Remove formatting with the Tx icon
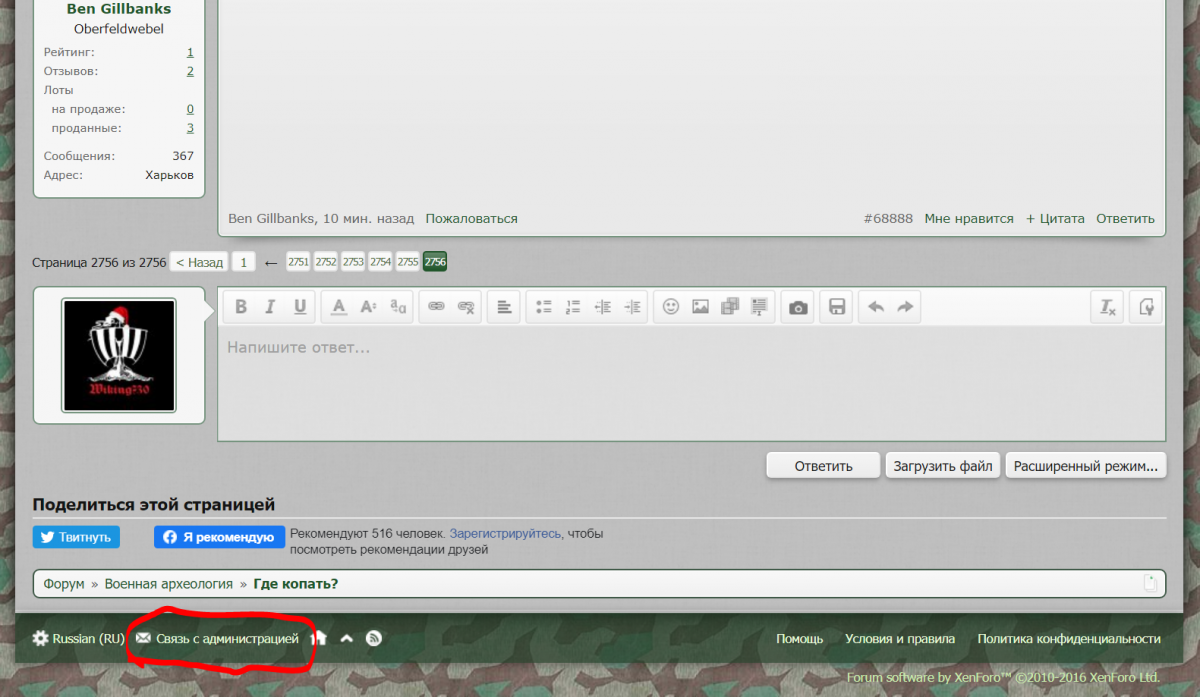 (x=1108, y=307)
